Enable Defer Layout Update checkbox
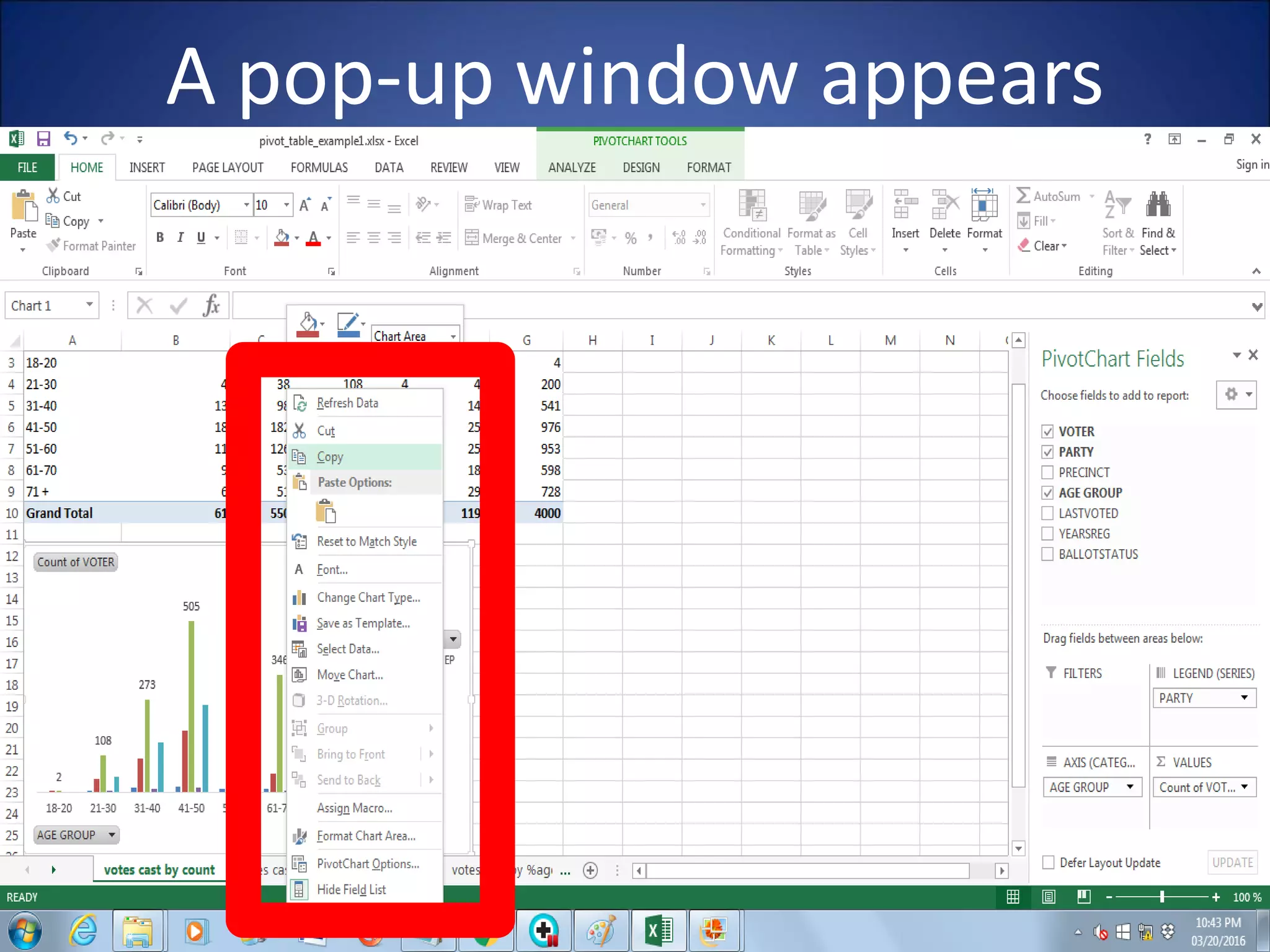This screenshot has height=952, width=1270. (x=1048, y=862)
